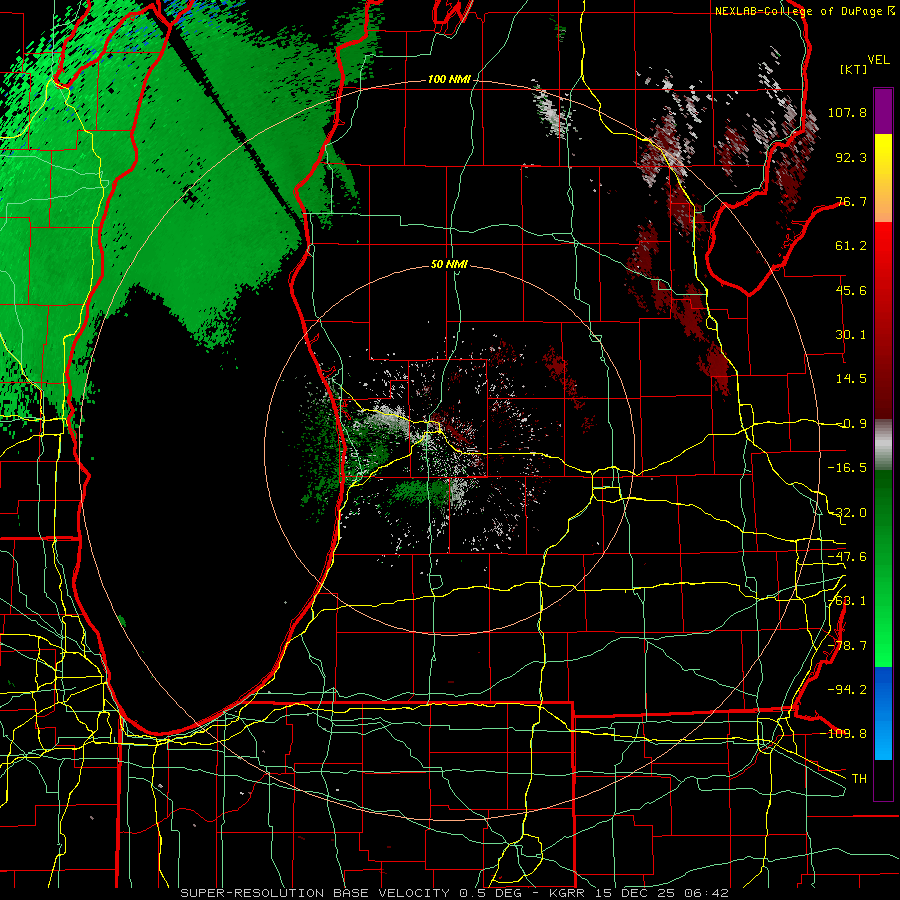The width and height of the screenshot is (900, 900).
Task: Click the blue segment of velocity color bar
Action: tap(883, 713)
